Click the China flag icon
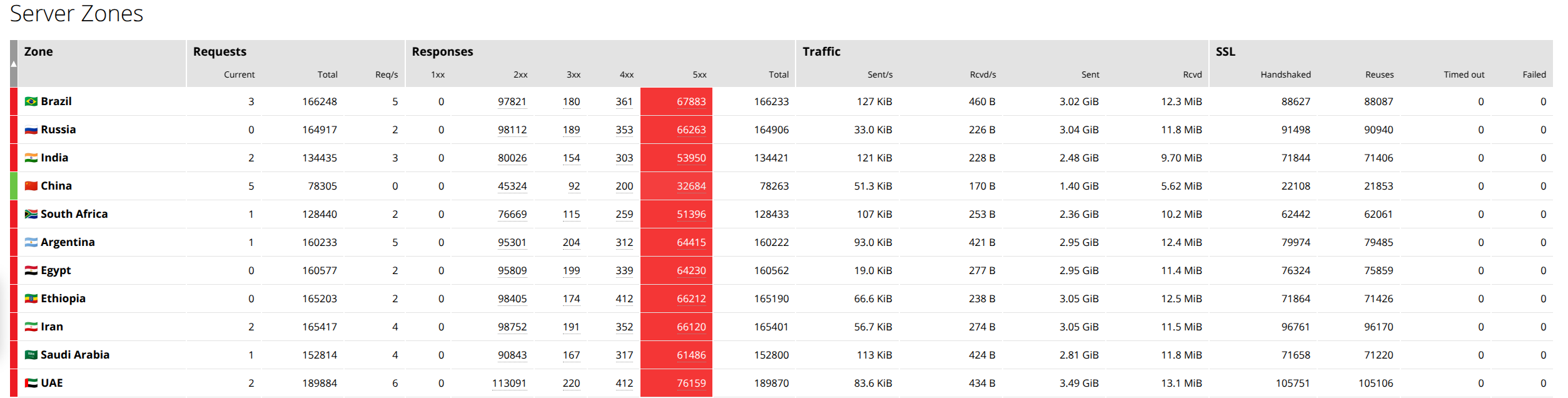The width and height of the screenshot is (1568, 398). (x=31, y=186)
